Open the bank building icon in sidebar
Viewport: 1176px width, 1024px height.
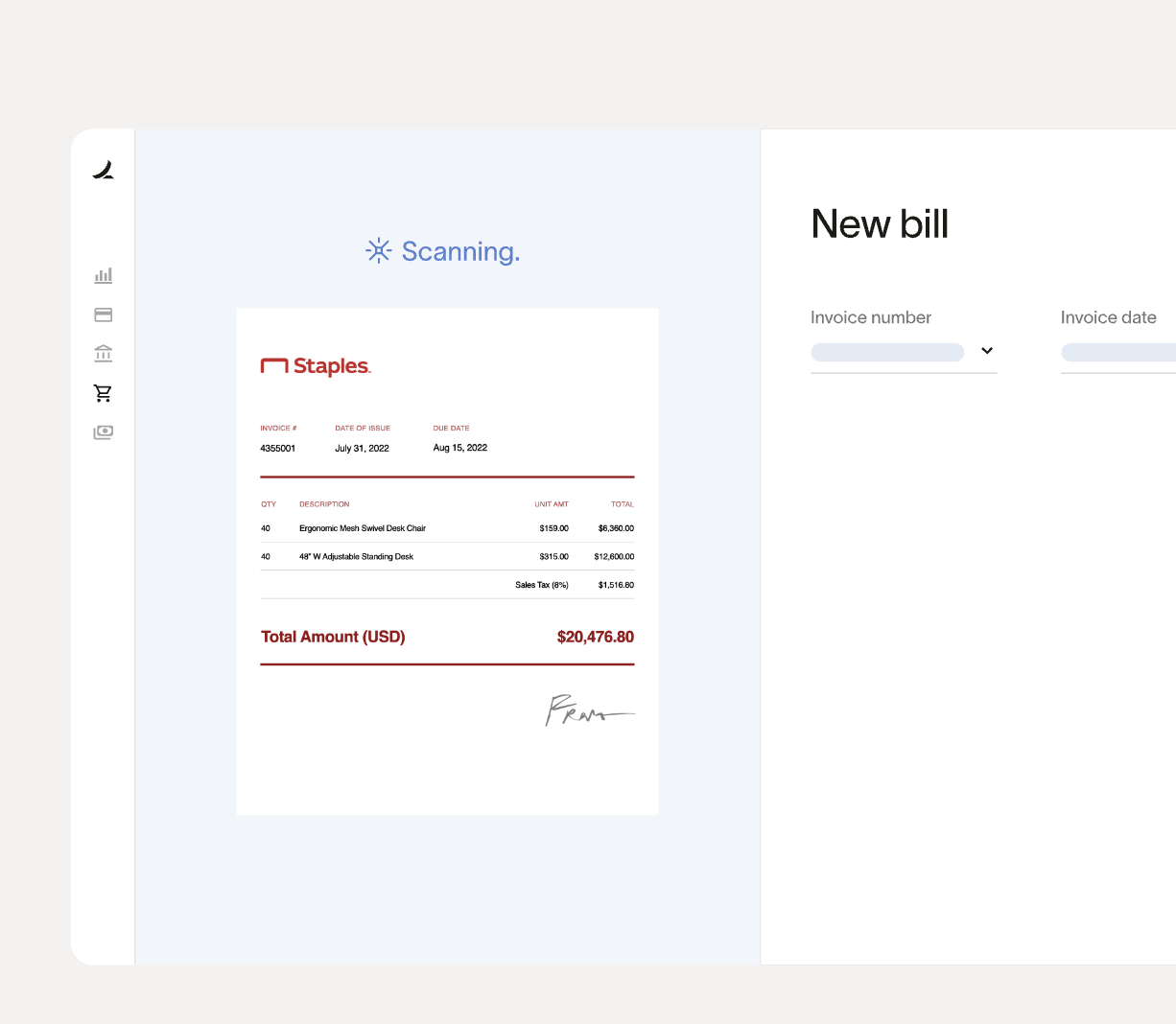pyautogui.click(x=104, y=354)
